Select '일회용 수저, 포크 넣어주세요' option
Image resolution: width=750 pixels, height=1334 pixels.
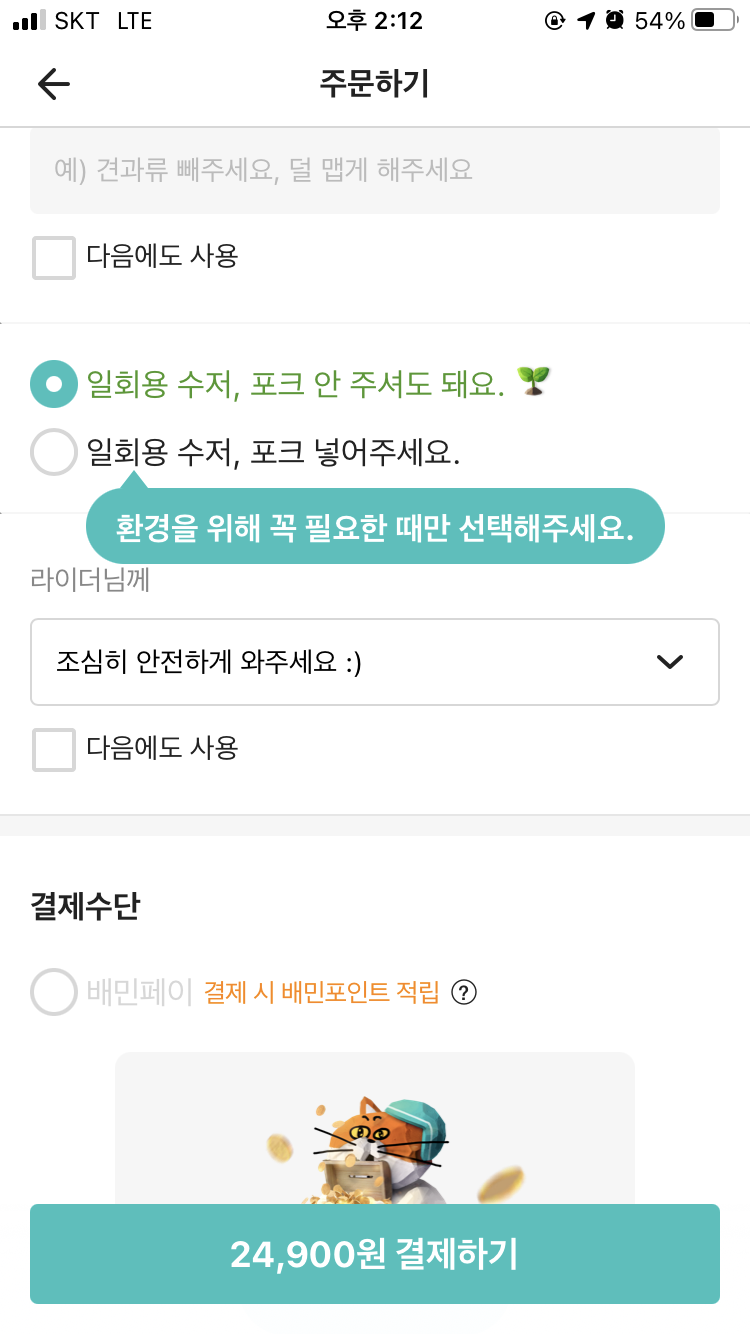coord(54,453)
